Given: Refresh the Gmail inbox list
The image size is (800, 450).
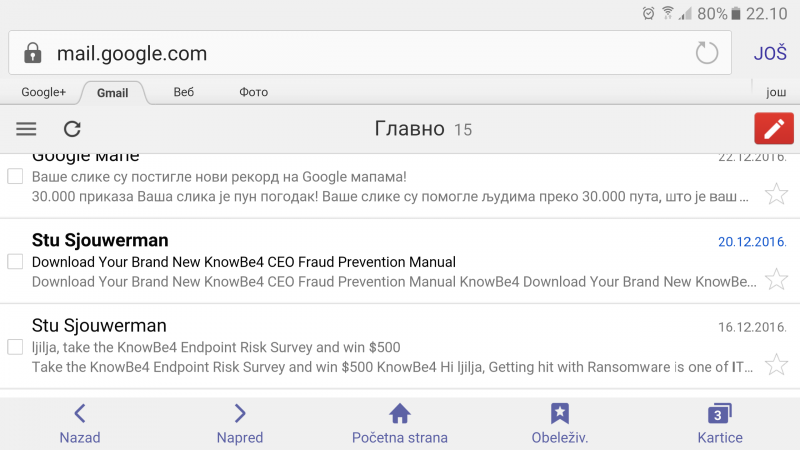Looking at the screenshot, I should point(72,129).
